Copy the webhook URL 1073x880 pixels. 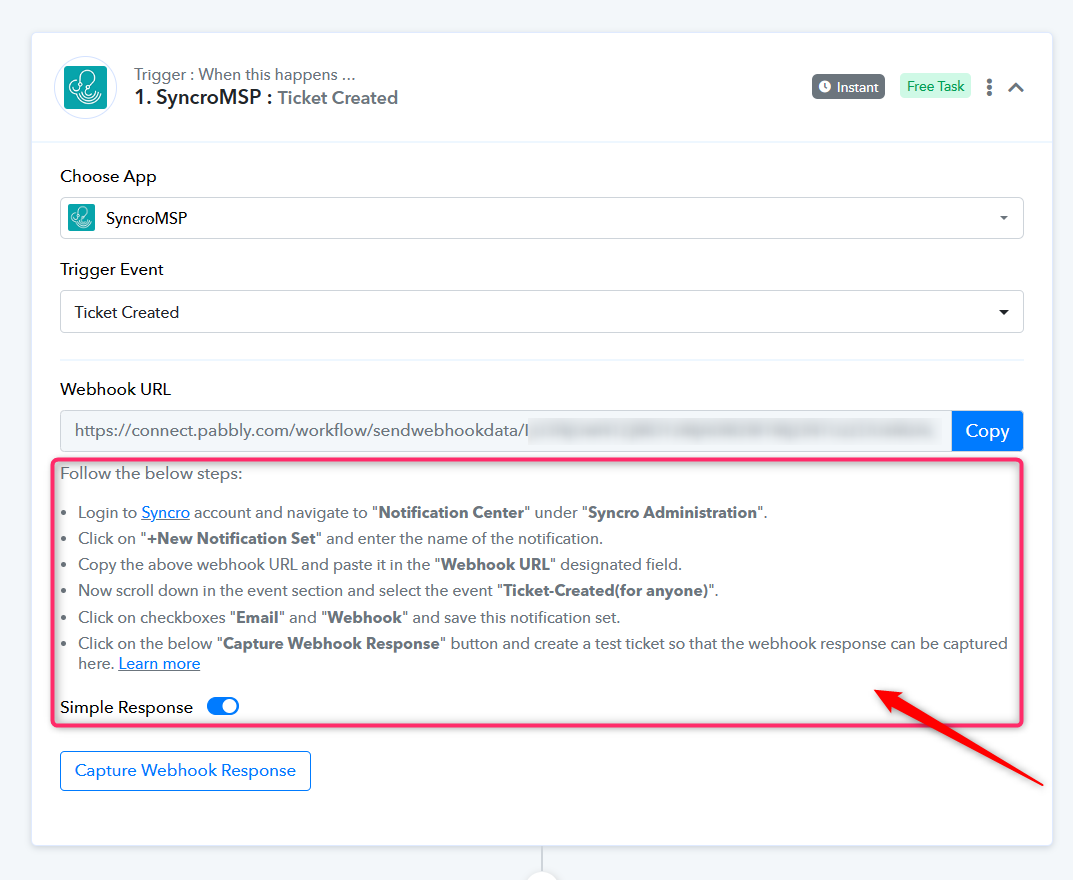pos(987,431)
